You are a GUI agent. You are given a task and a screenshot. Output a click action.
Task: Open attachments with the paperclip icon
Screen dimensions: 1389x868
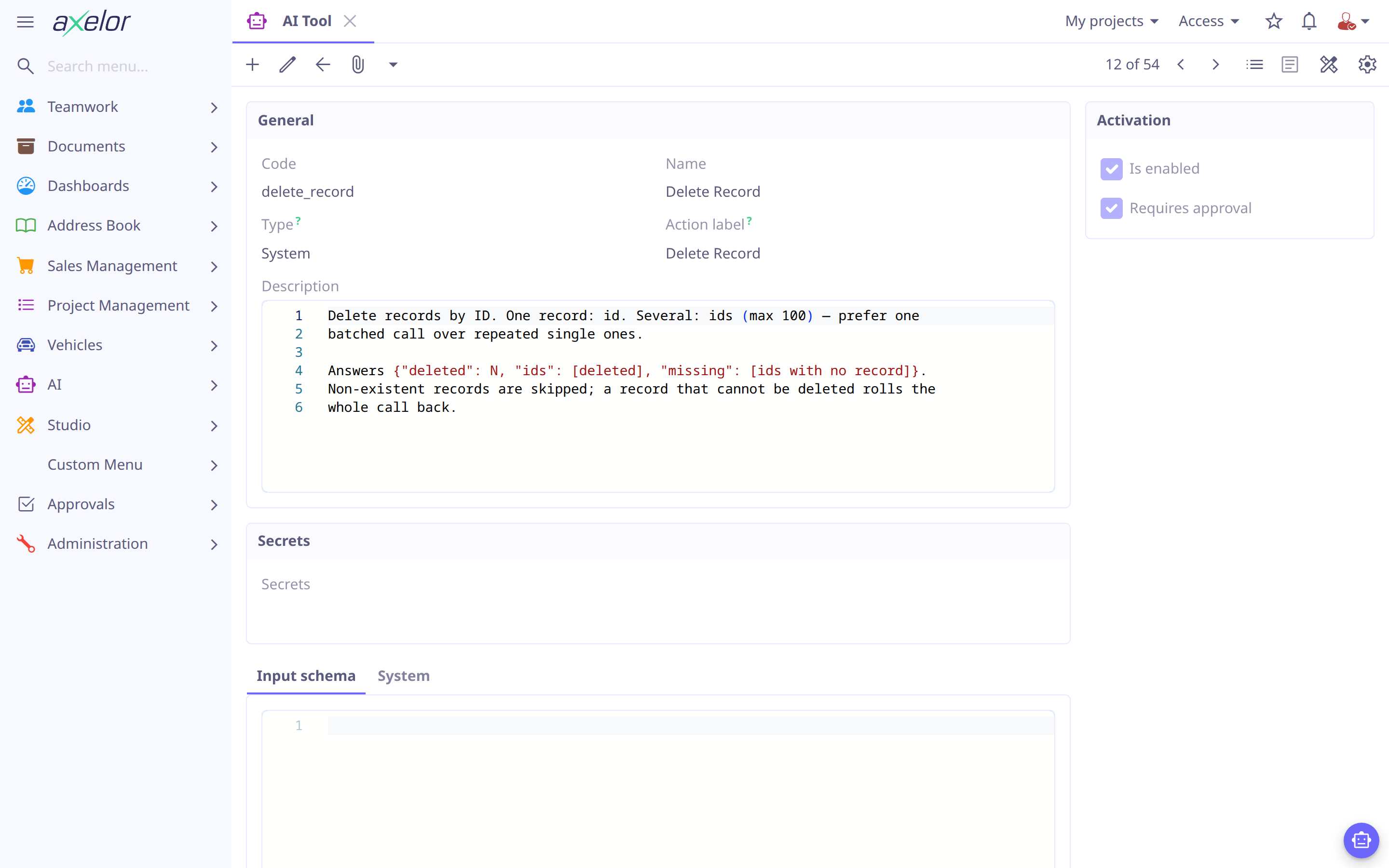358,64
